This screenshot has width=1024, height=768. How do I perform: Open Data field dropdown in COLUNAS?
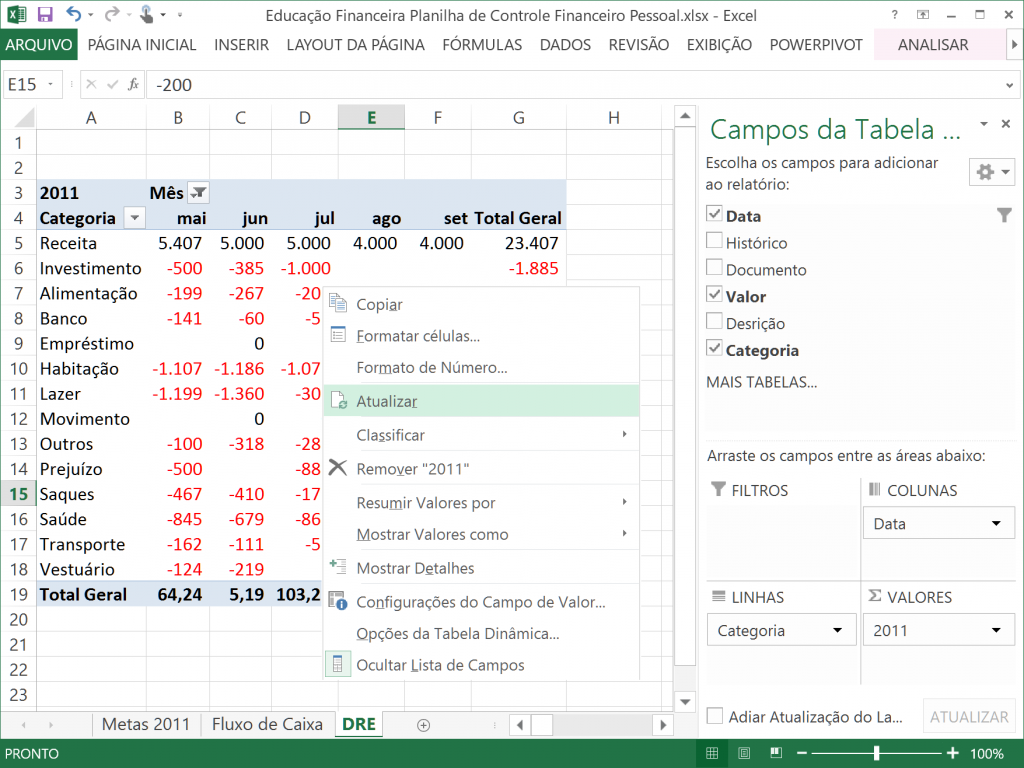click(x=996, y=523)
